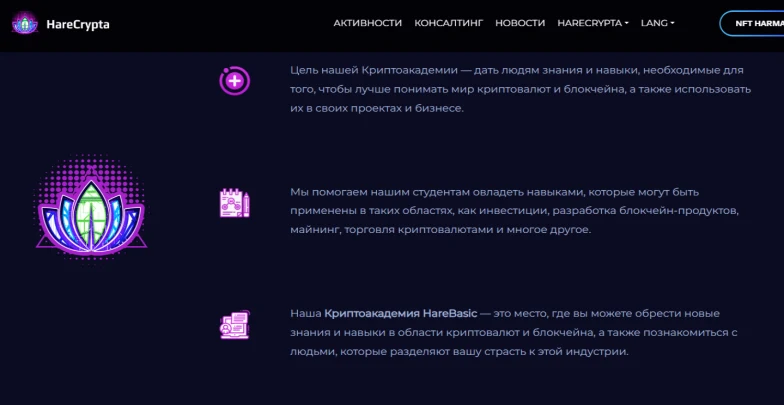Click the green leaf center of lotus emblem

coord(91,208)
